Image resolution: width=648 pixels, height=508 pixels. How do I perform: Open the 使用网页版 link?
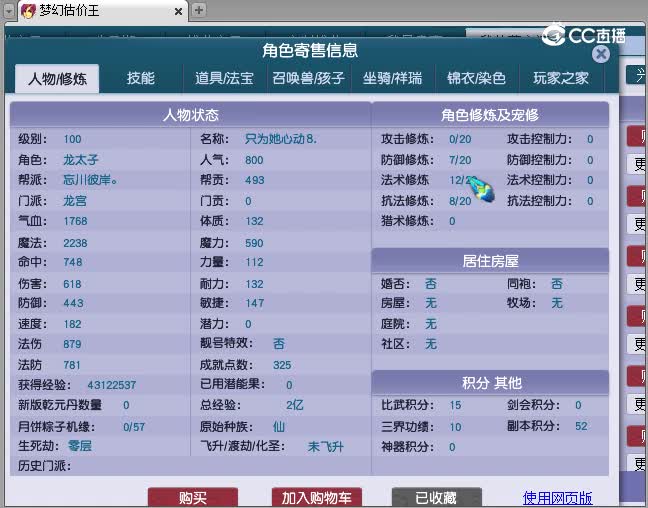click(x=557, y=498)
